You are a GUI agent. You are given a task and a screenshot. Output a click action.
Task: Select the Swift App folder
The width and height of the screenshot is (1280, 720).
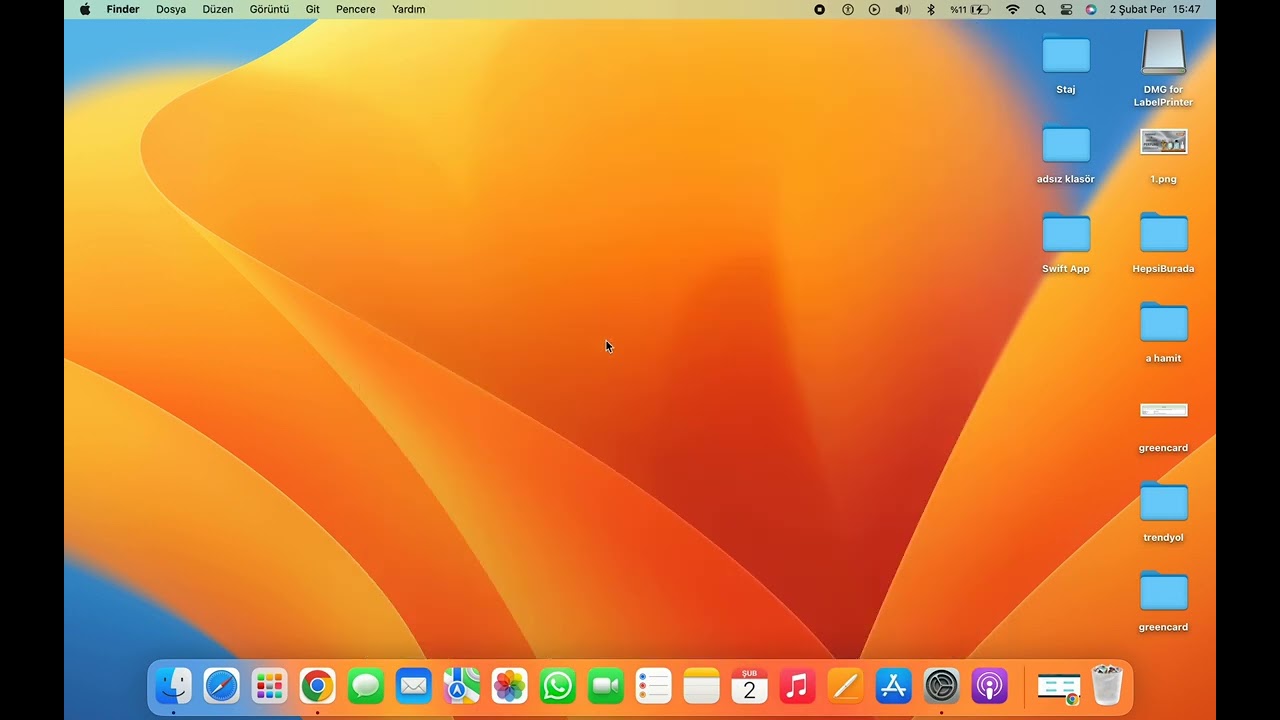(x=1066, y=233)
